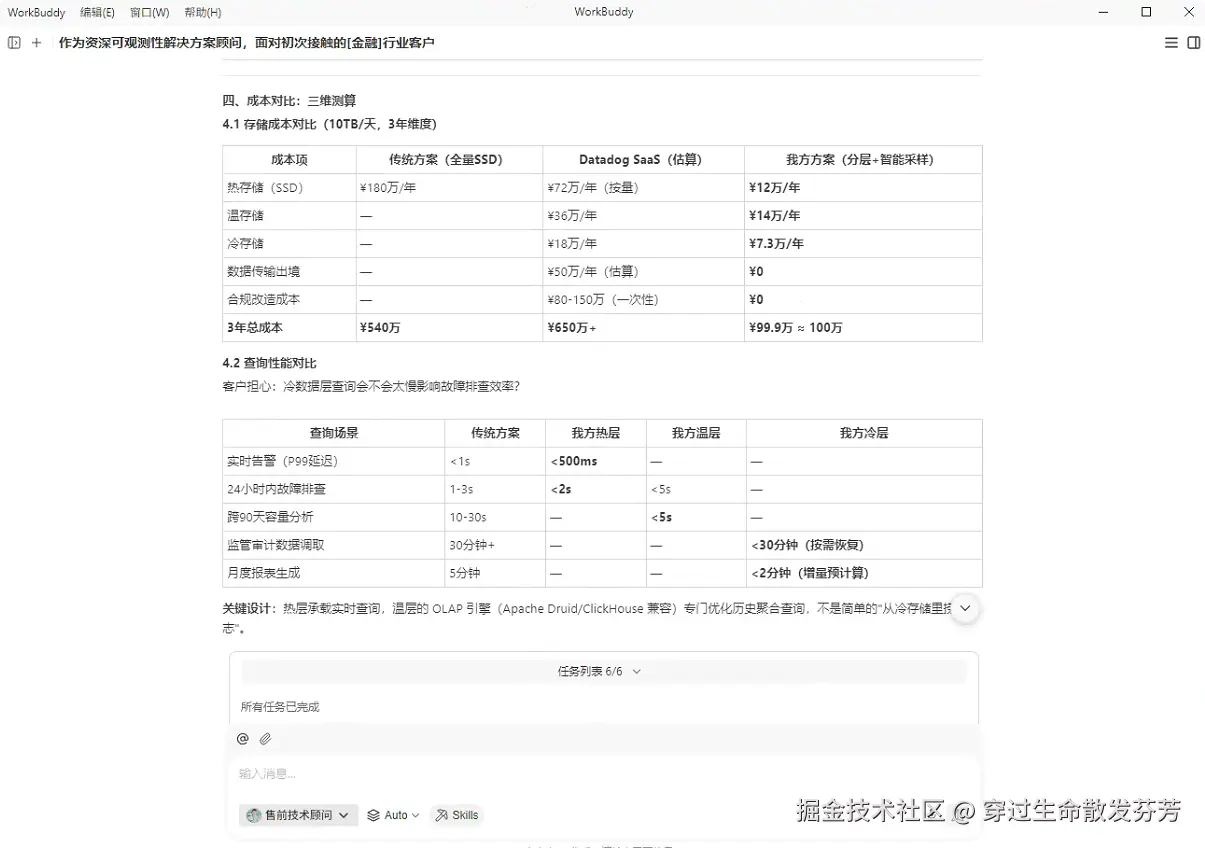The width and height of the screenshot is (1205, 848).
Task: Start a new chat with plus icon
Action: point(37,43)
